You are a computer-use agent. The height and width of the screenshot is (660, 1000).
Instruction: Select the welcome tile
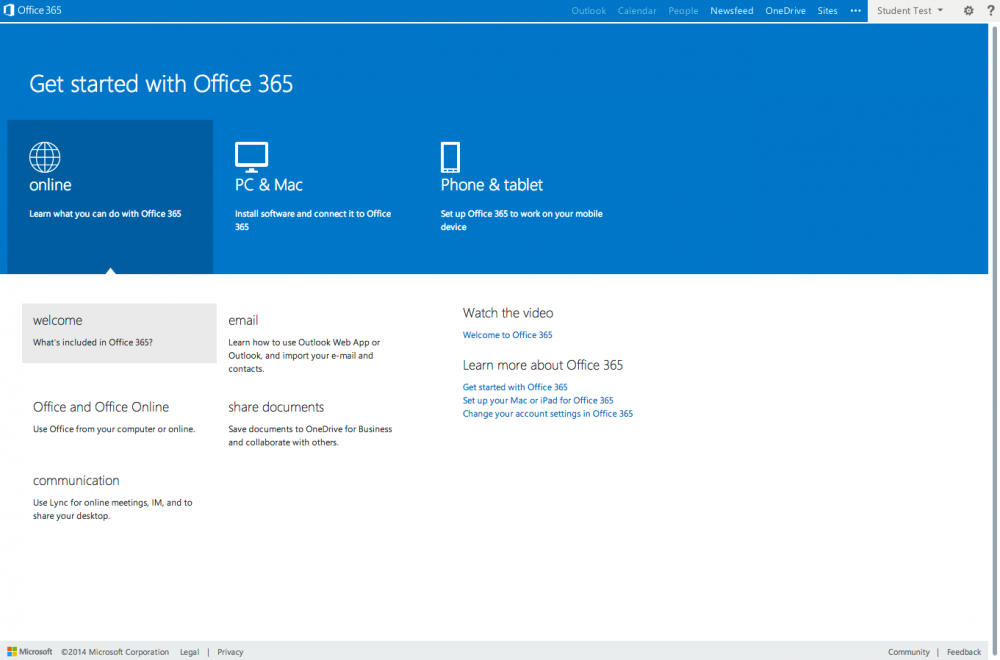click(119, 332)
